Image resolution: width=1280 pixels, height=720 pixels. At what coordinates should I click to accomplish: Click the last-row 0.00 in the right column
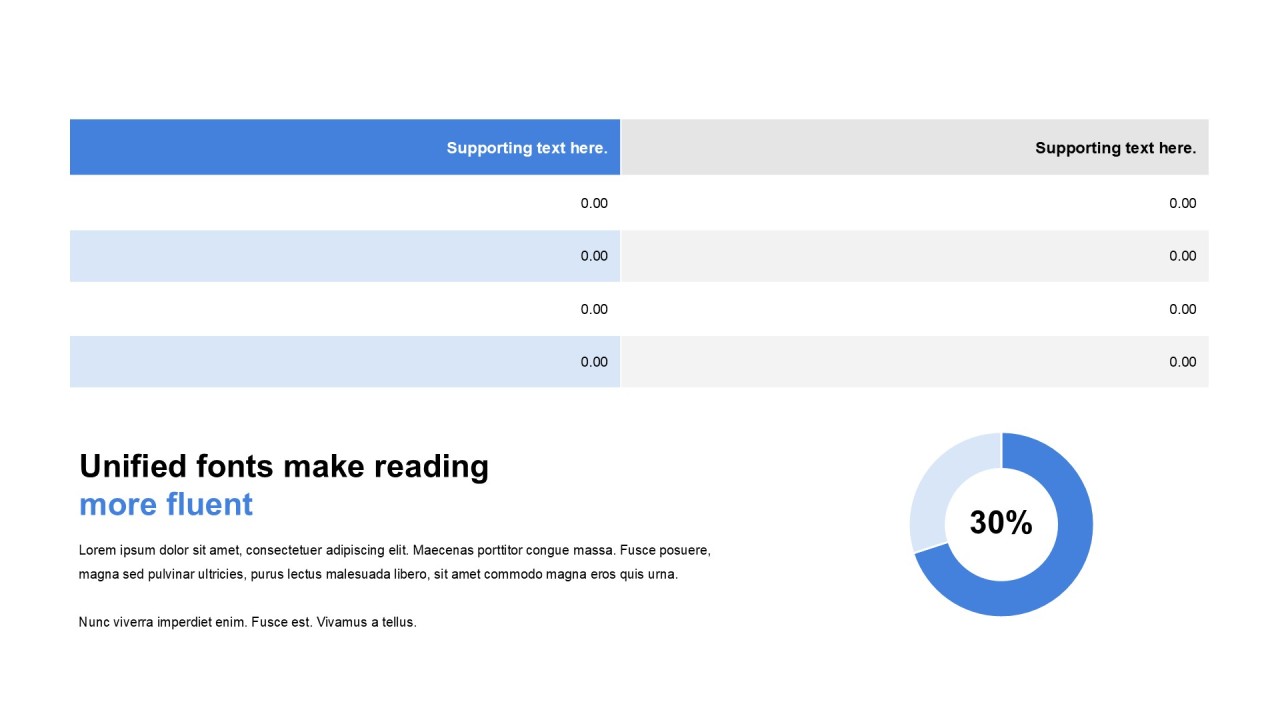(1182, 362)
